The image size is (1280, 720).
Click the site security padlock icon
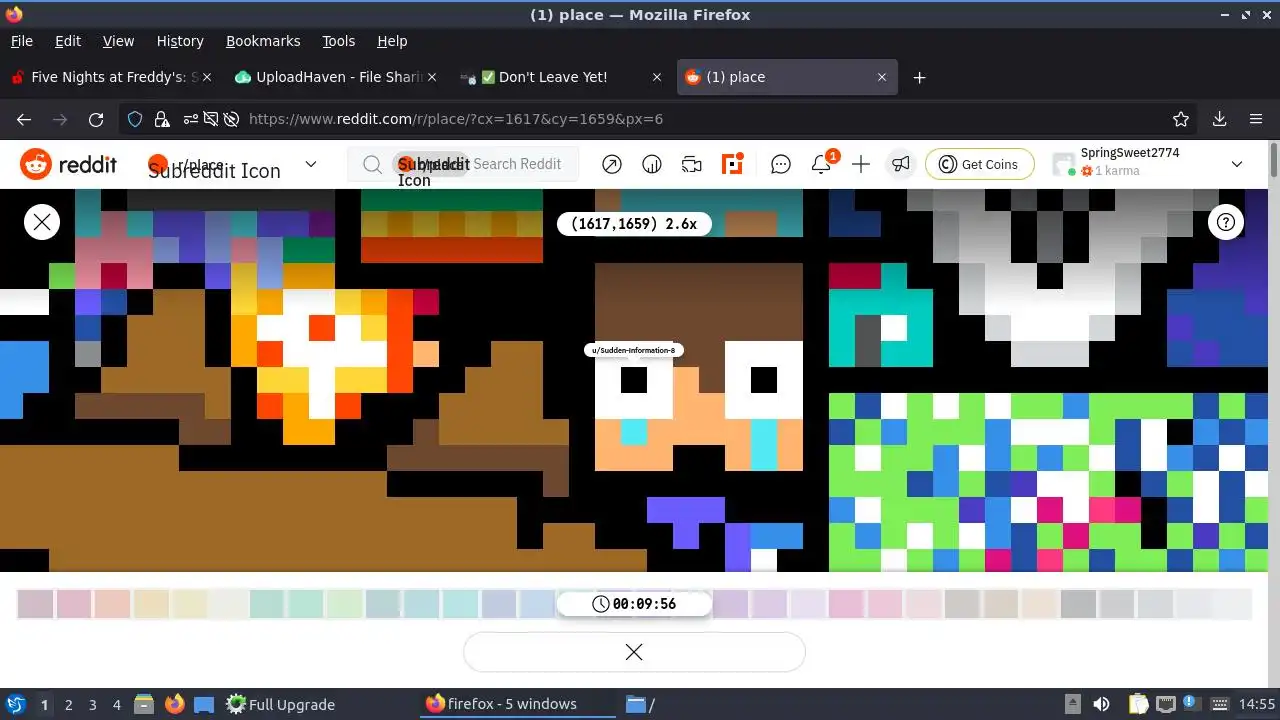[162, 119]
